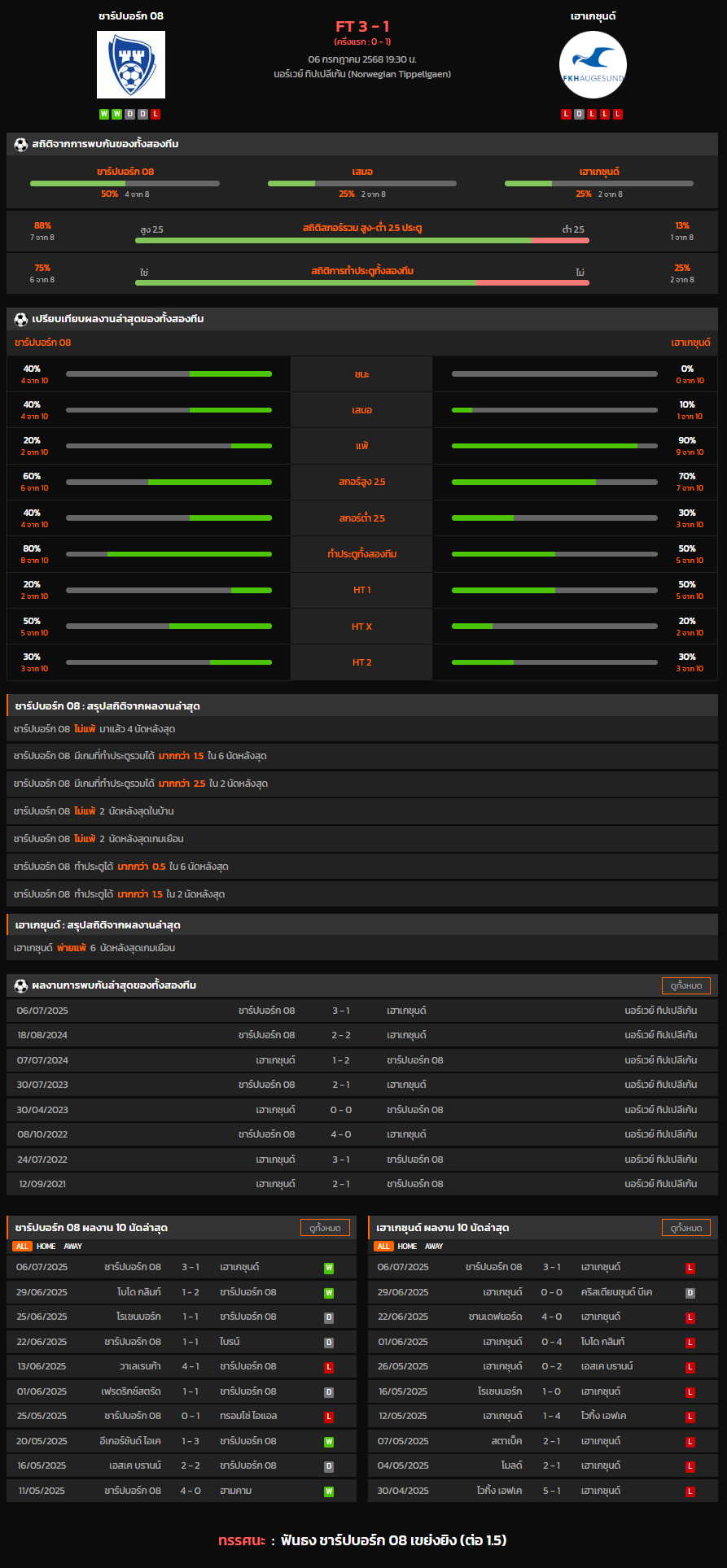This screenshot has height=1568, width=727.
Task: Click the over/under 2.5 goals statistic bar
Action: coord(362,241)
